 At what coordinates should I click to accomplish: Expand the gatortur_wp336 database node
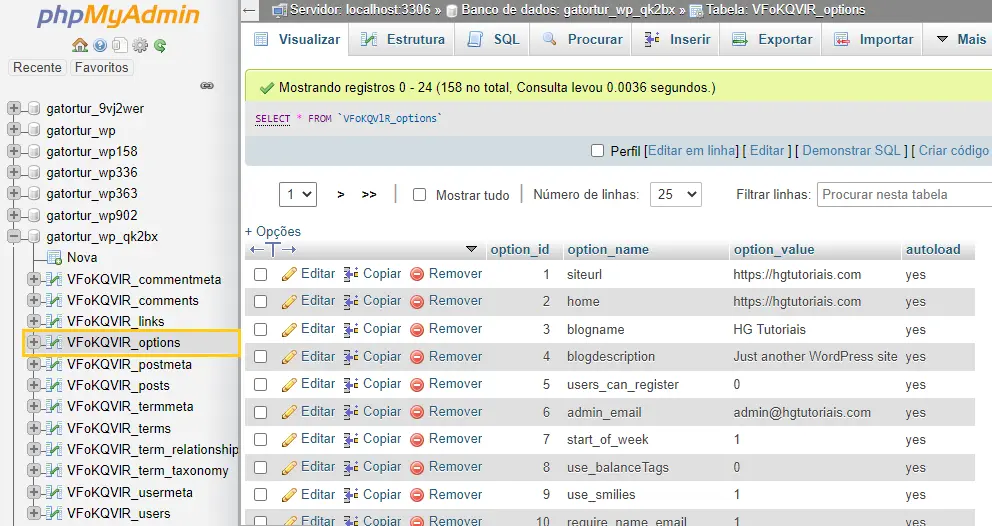pyautogui.click(x=14, y=172)
